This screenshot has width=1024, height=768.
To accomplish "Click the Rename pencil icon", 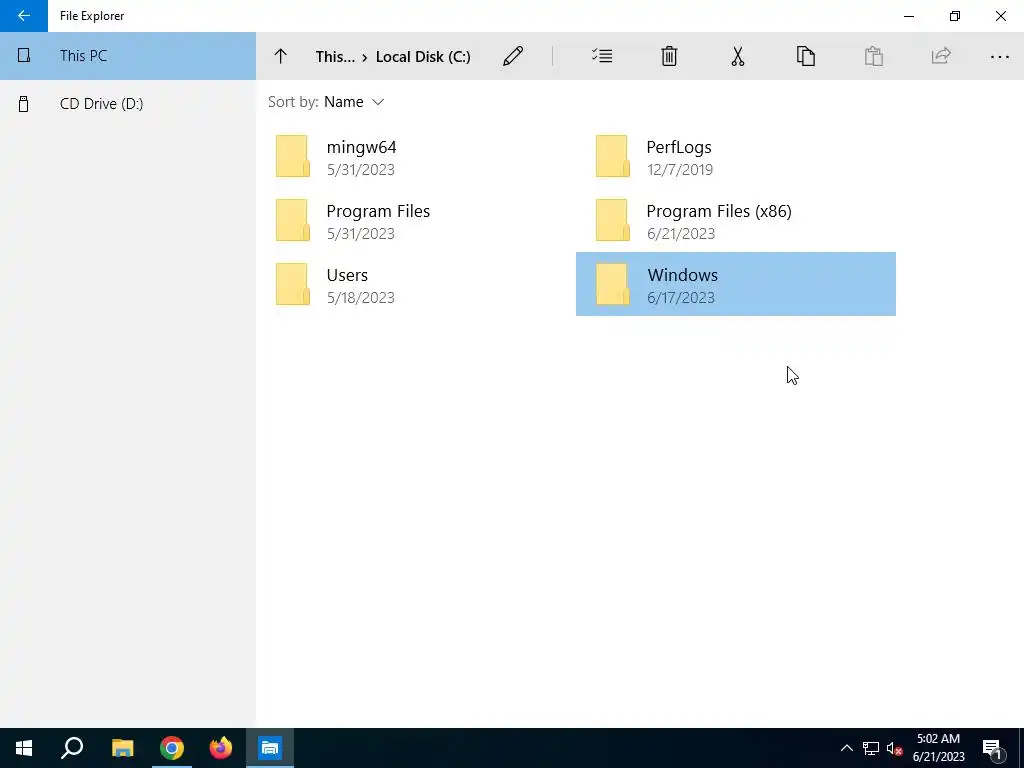I will pos(513,56).
